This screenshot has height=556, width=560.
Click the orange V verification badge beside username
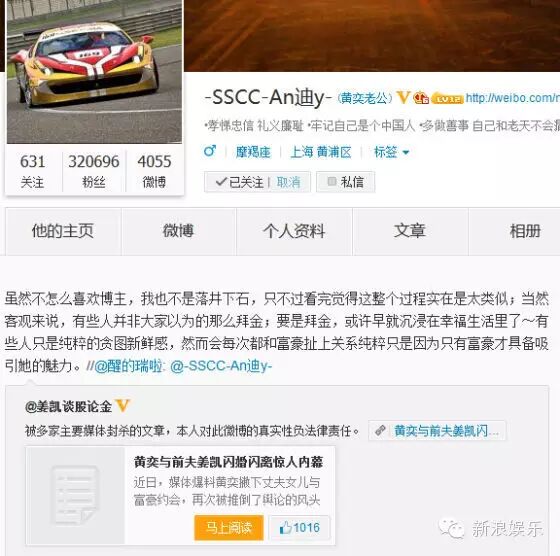403,97
